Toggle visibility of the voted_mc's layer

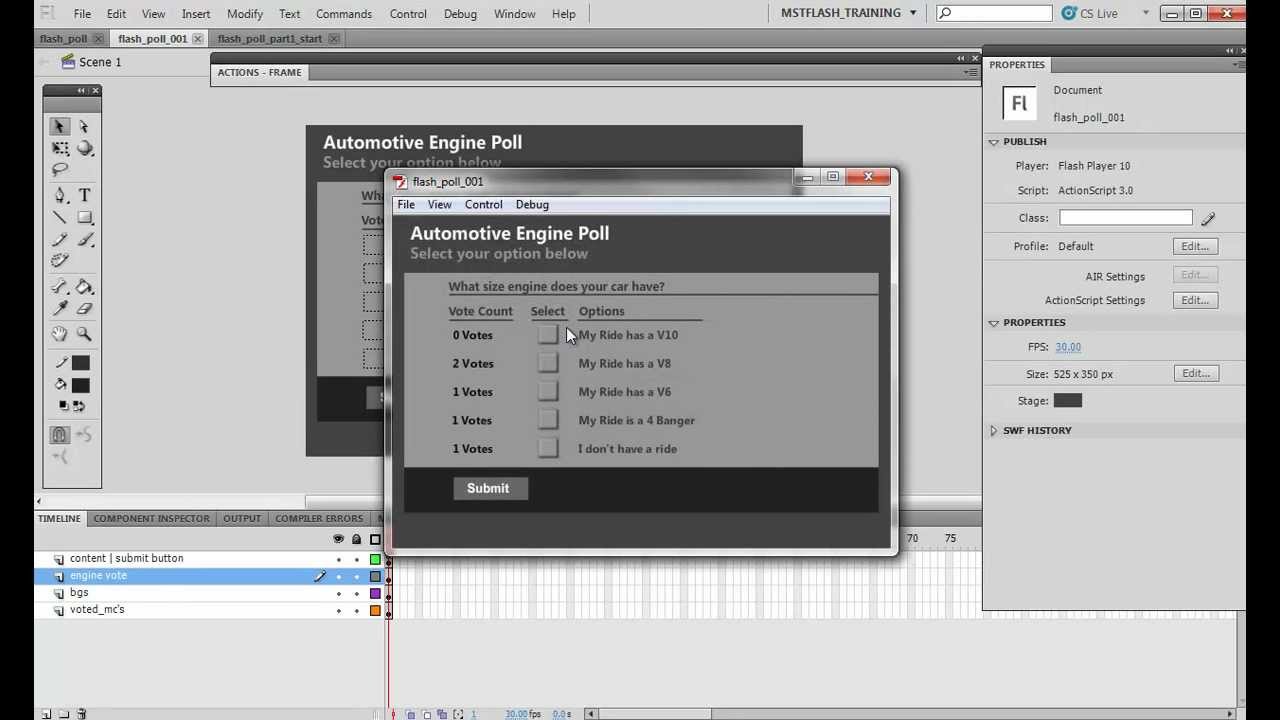point(339,610)
